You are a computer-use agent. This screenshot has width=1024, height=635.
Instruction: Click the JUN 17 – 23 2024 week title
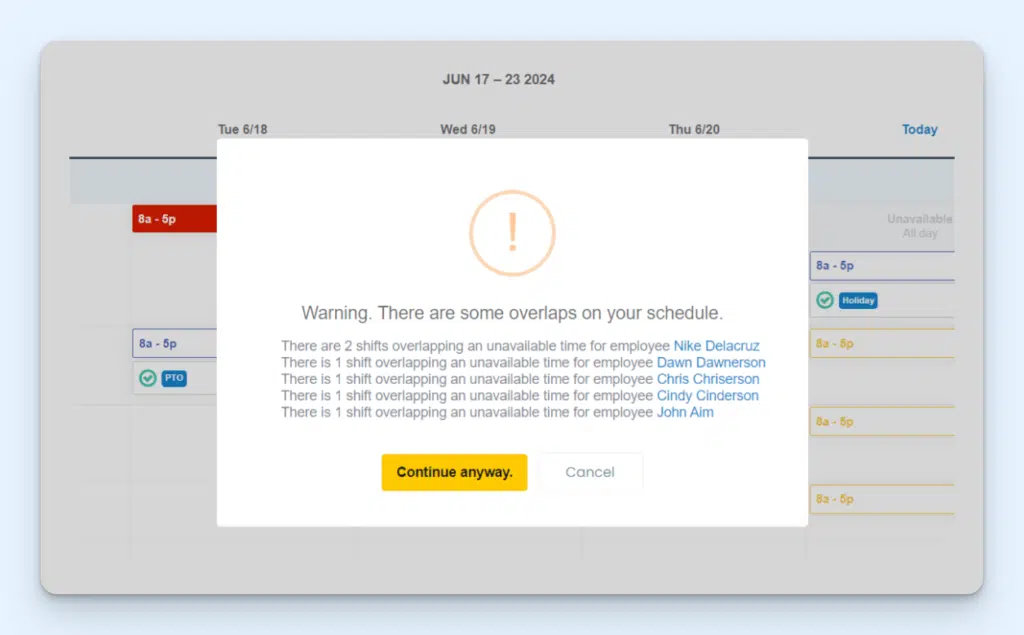498,79
